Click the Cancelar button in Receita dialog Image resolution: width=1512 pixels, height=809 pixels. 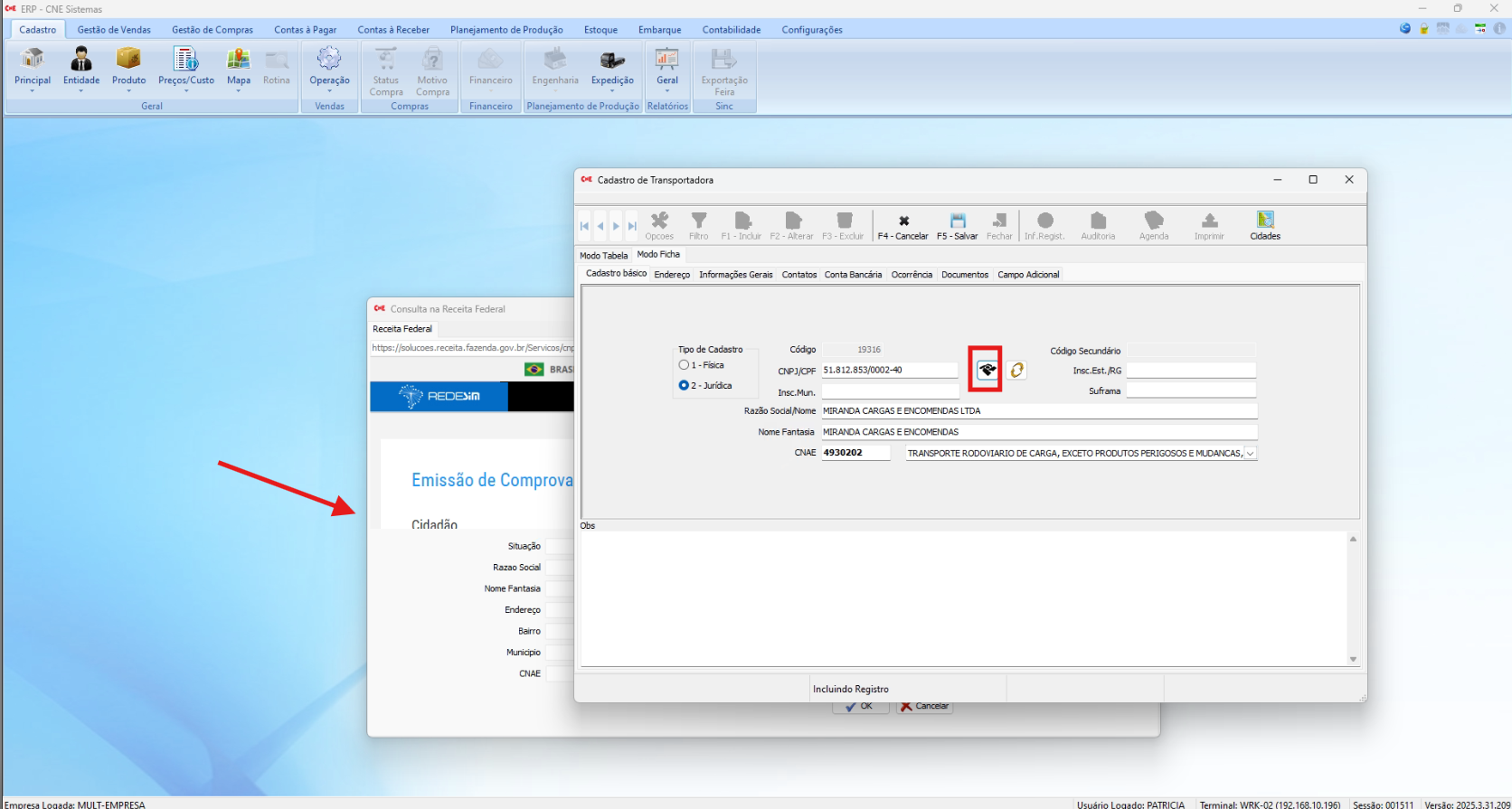tap(924, 707)
